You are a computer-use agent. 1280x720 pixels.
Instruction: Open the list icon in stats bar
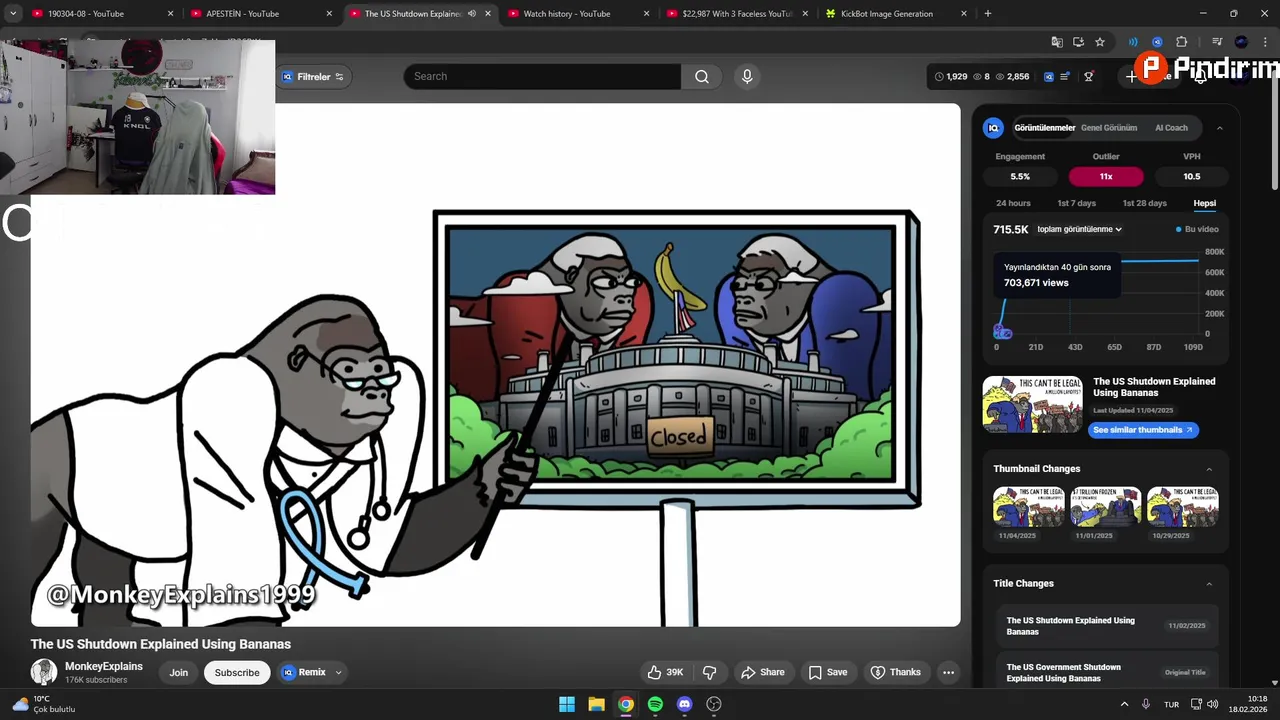click(1066, 77)
